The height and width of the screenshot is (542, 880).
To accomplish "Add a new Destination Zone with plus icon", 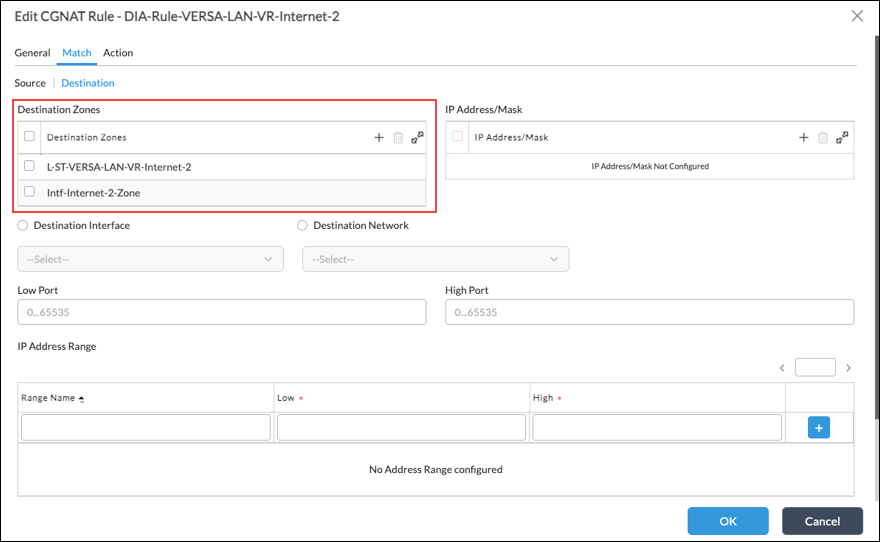I will coord(379,137).
